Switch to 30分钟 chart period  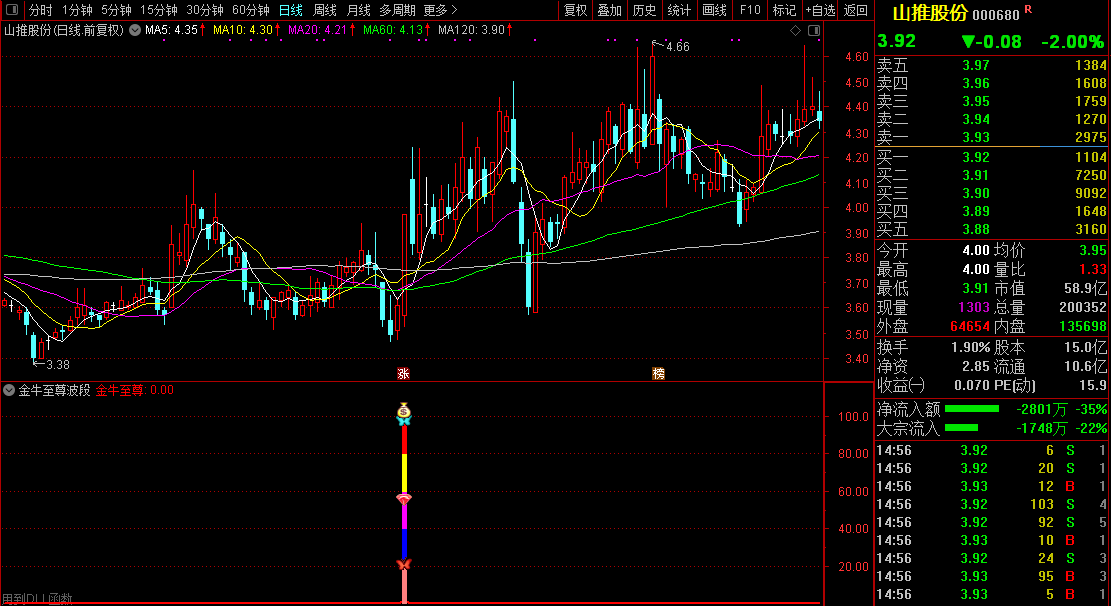tap(205, 10)
